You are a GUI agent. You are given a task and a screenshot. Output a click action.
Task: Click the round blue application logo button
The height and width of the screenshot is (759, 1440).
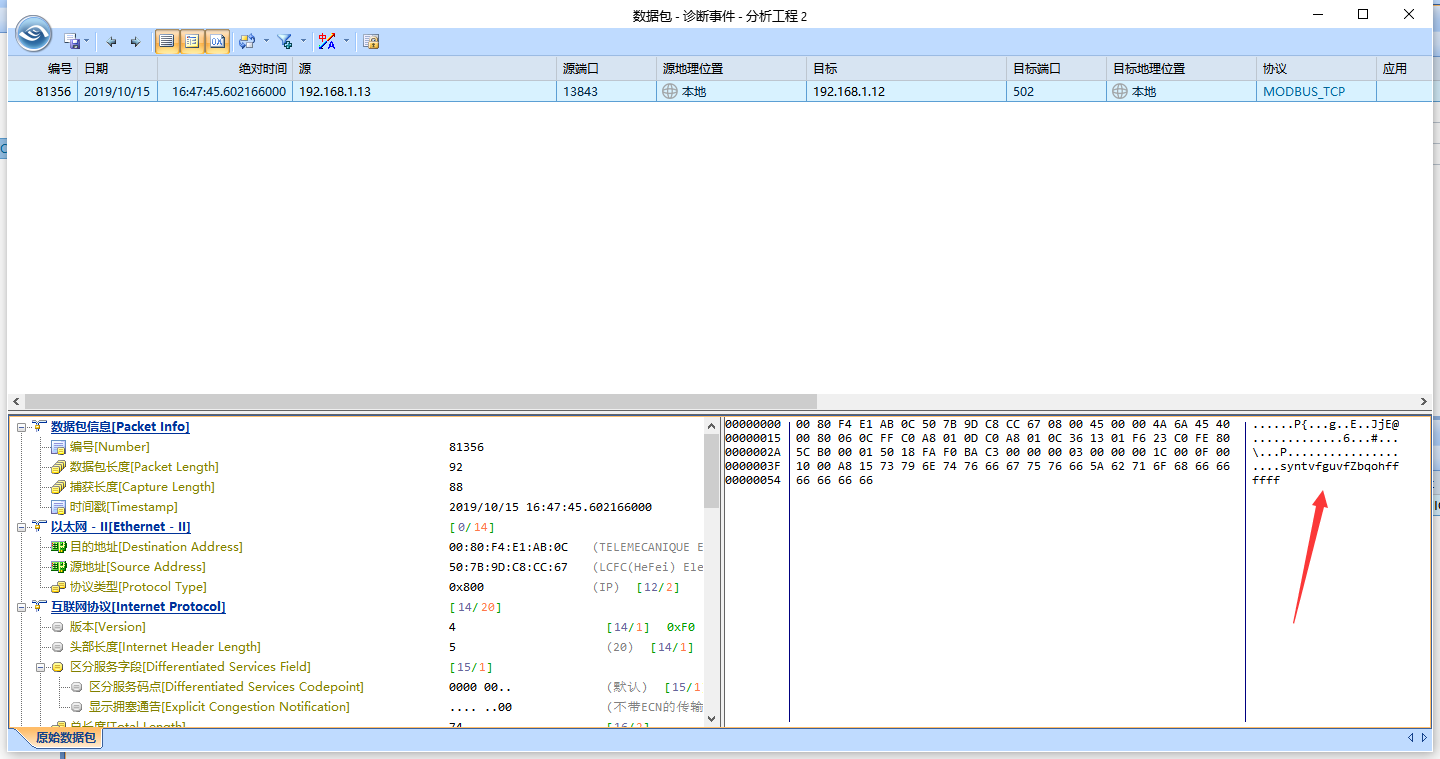[x=33, y=34]
